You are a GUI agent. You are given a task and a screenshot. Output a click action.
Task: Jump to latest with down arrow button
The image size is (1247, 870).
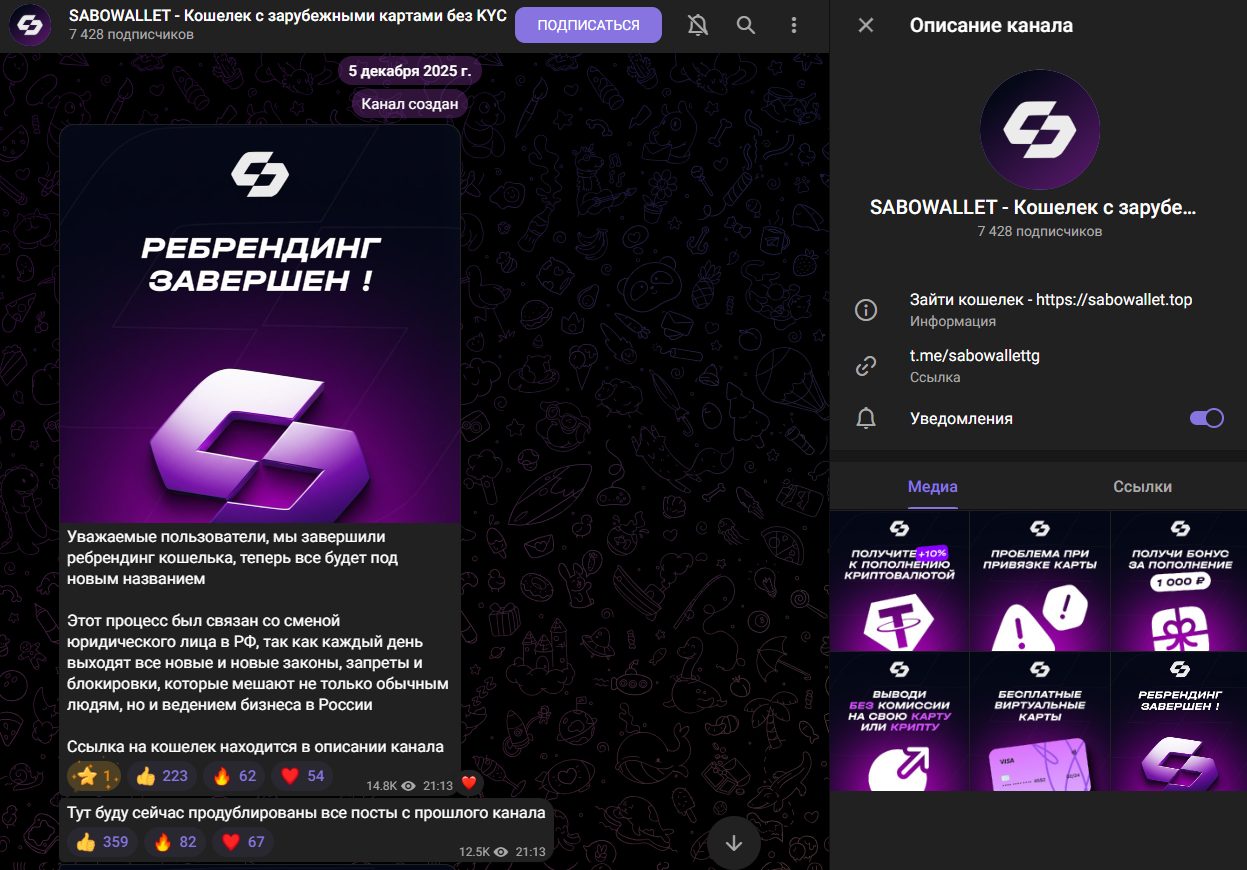pyautogui.click(x=734, y=843)
